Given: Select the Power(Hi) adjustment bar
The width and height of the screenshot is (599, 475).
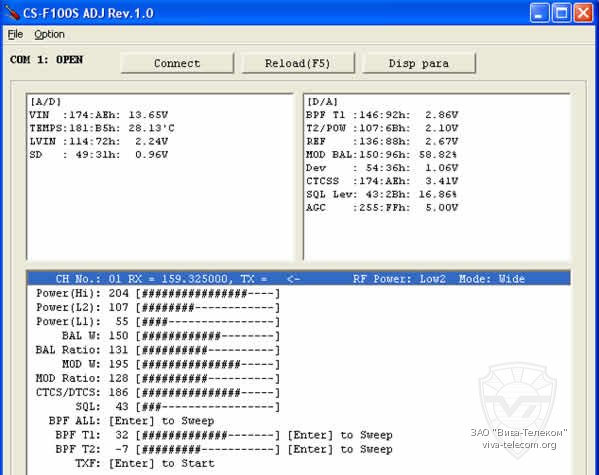Looking at the screenshot, I should pos(208,293).
